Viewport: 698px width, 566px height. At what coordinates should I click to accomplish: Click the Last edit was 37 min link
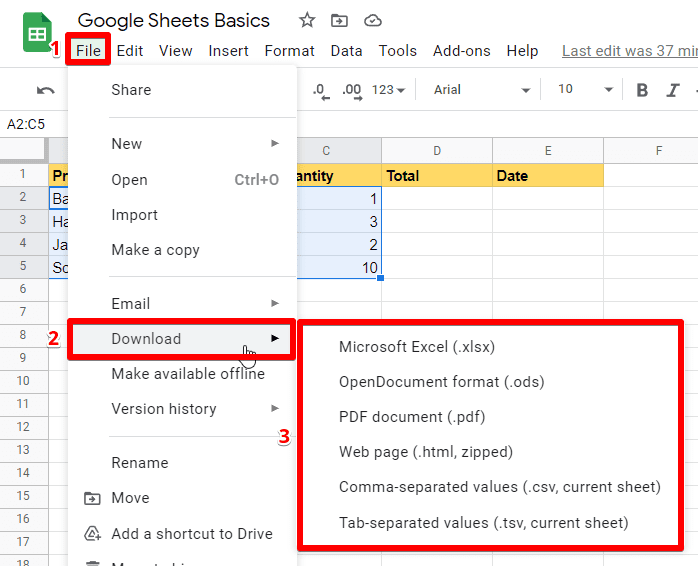pos(629,51)
